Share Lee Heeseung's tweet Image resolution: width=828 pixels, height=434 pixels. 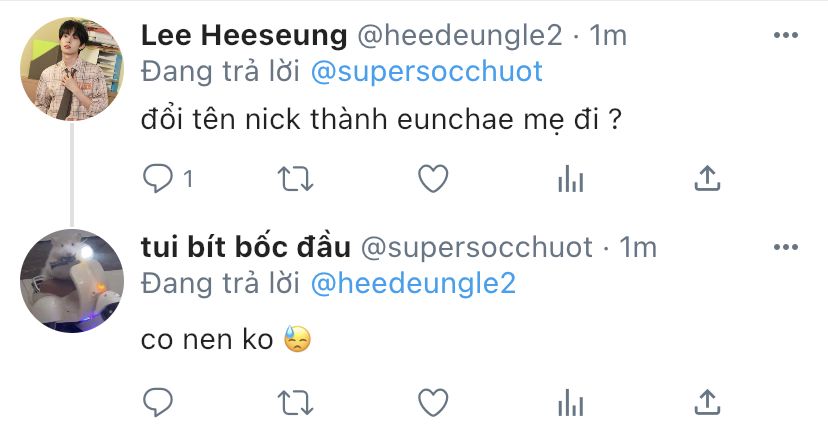707,178
